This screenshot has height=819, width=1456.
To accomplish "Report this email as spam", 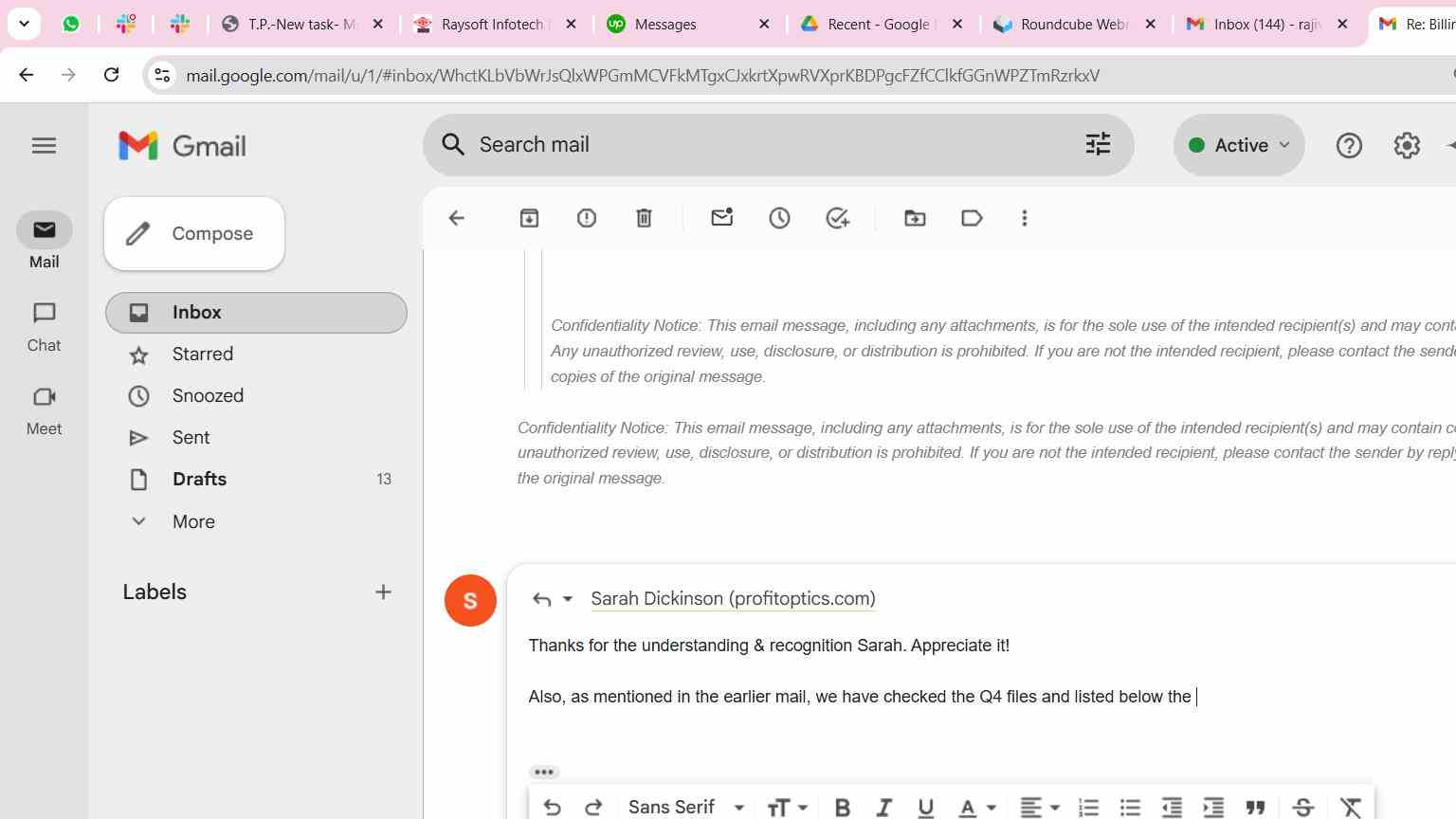I will coord(587,218).
